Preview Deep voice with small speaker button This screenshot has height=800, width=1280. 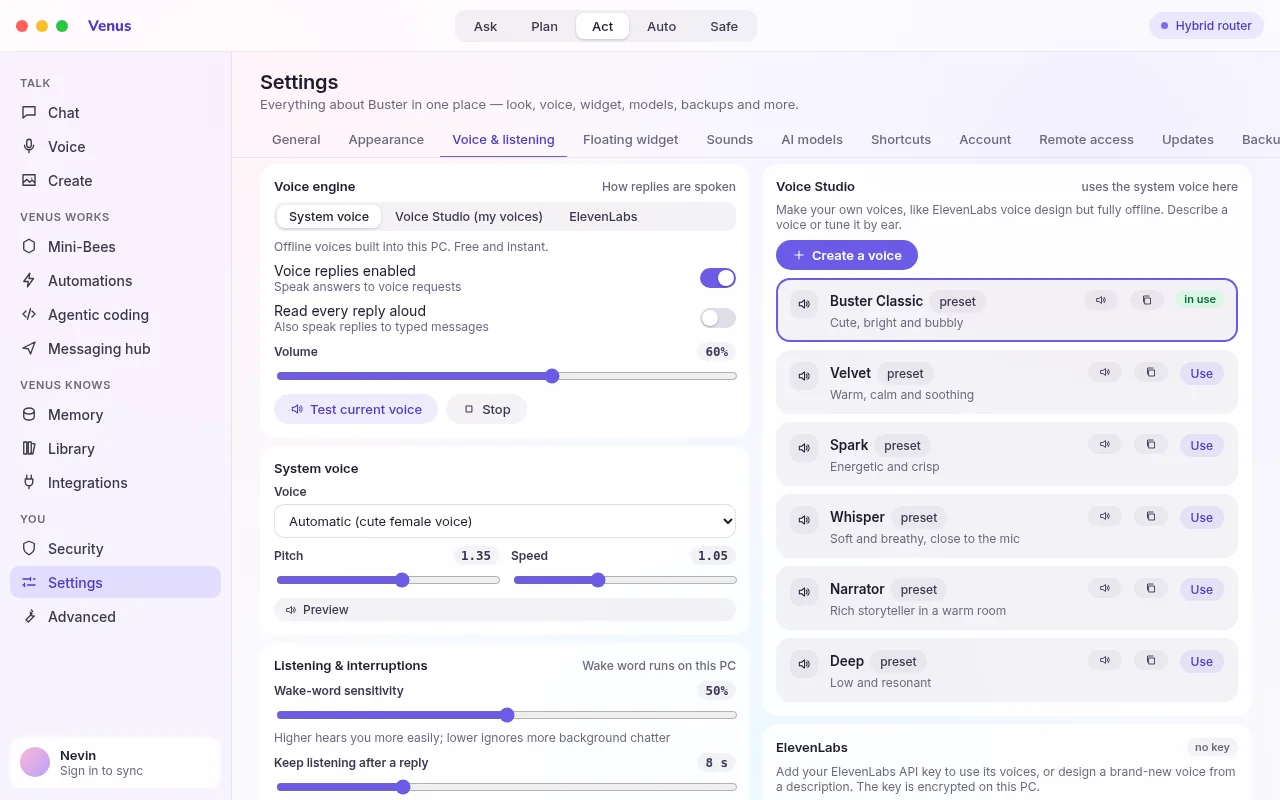point(1104,660)
